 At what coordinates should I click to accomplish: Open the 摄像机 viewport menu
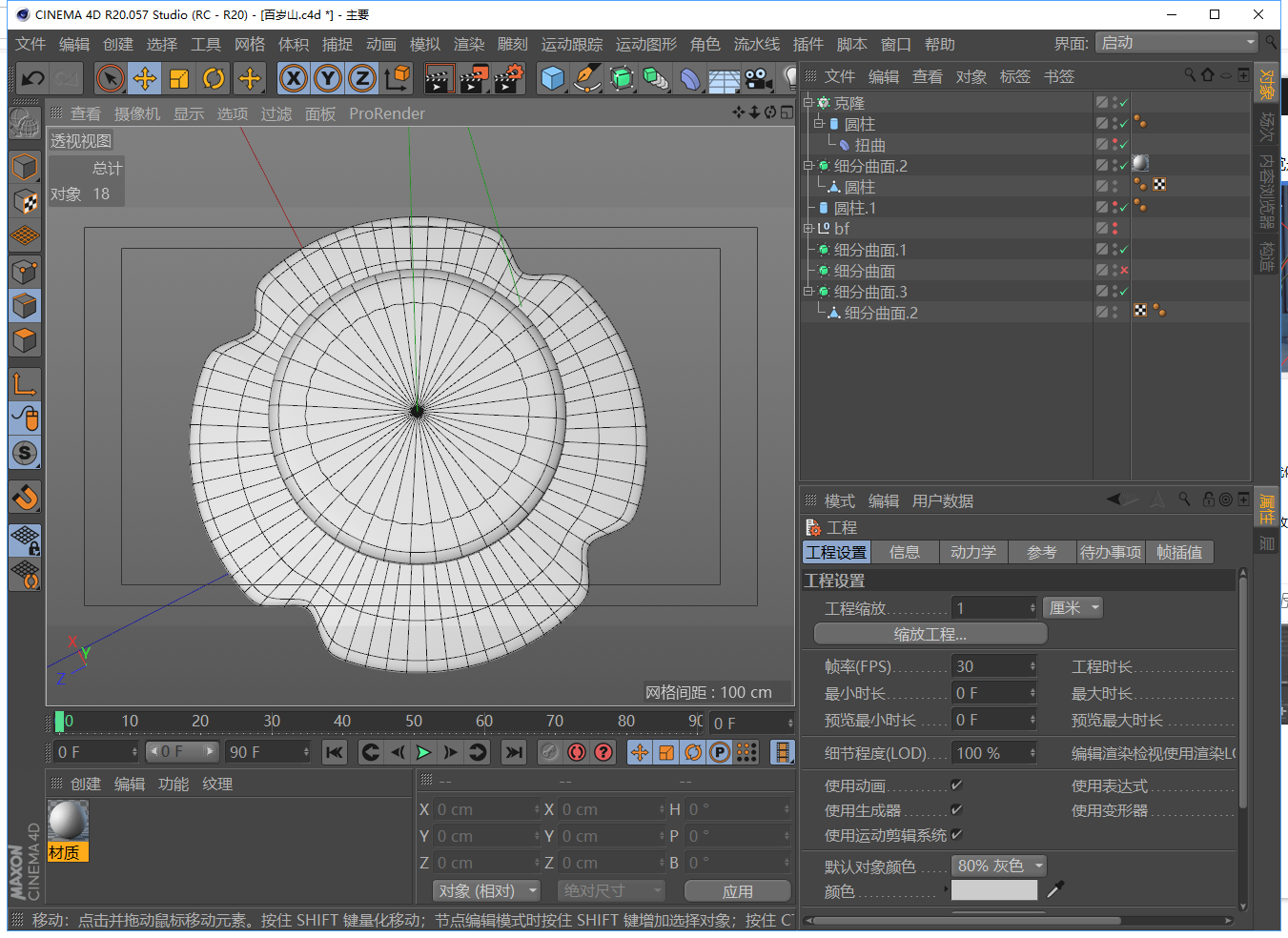click(x=137, y=113)
